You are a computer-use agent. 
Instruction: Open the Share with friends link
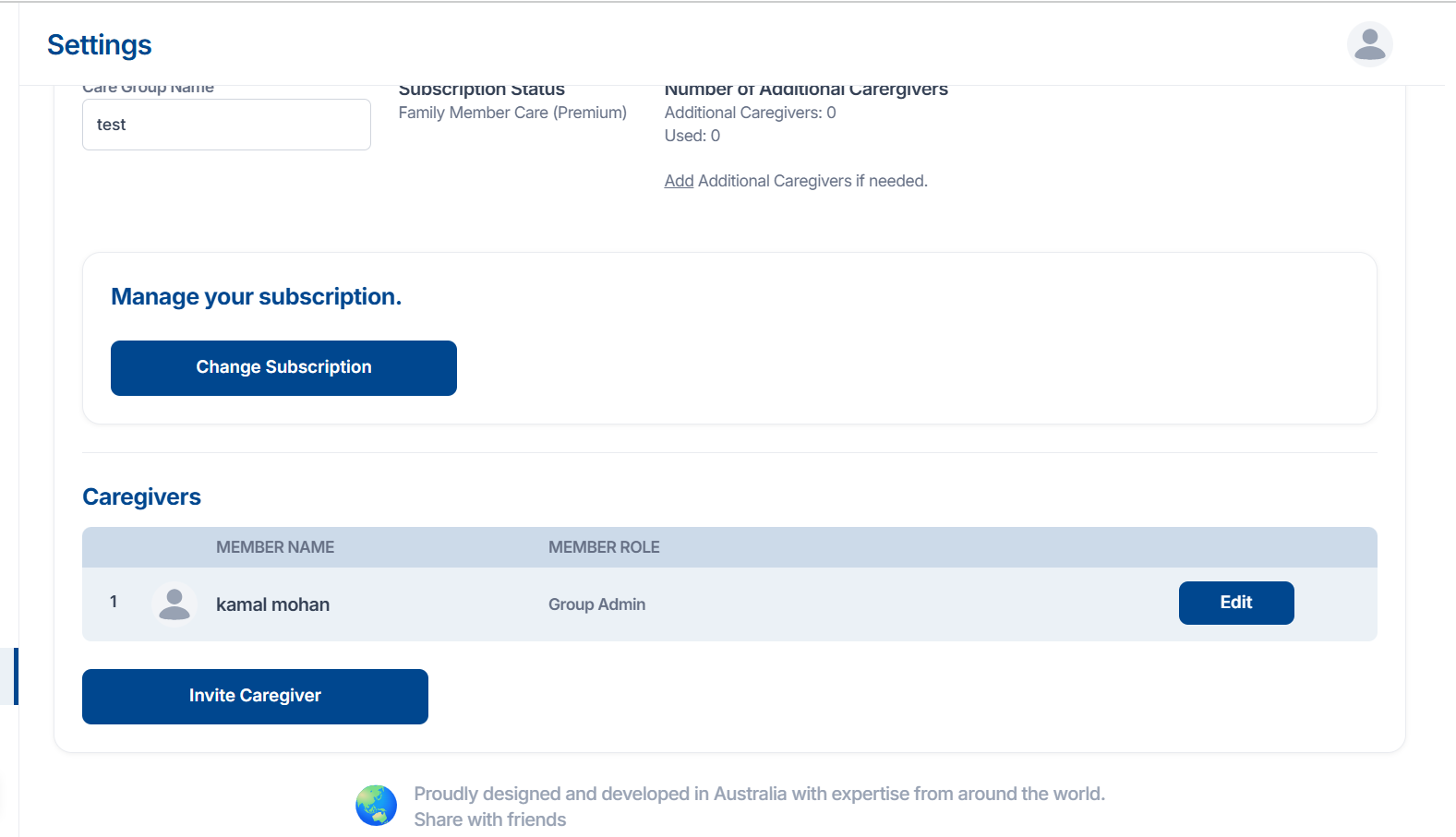click(489, 819)
